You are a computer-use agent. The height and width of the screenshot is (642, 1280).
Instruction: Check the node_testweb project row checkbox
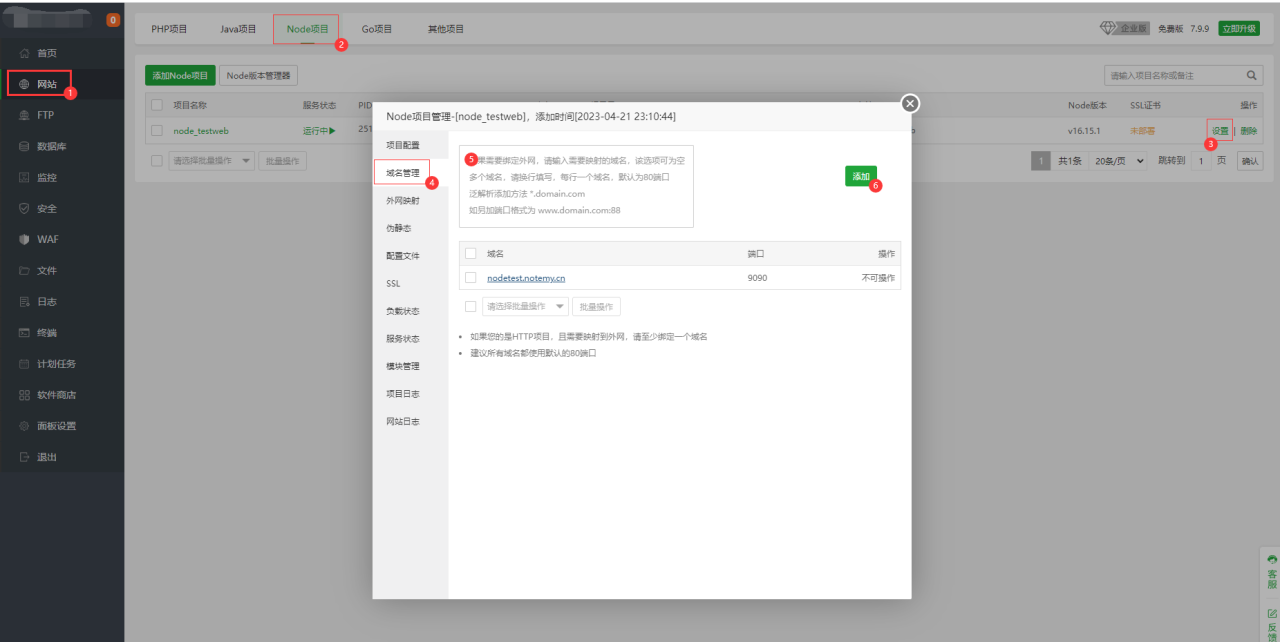click(157, 130)
